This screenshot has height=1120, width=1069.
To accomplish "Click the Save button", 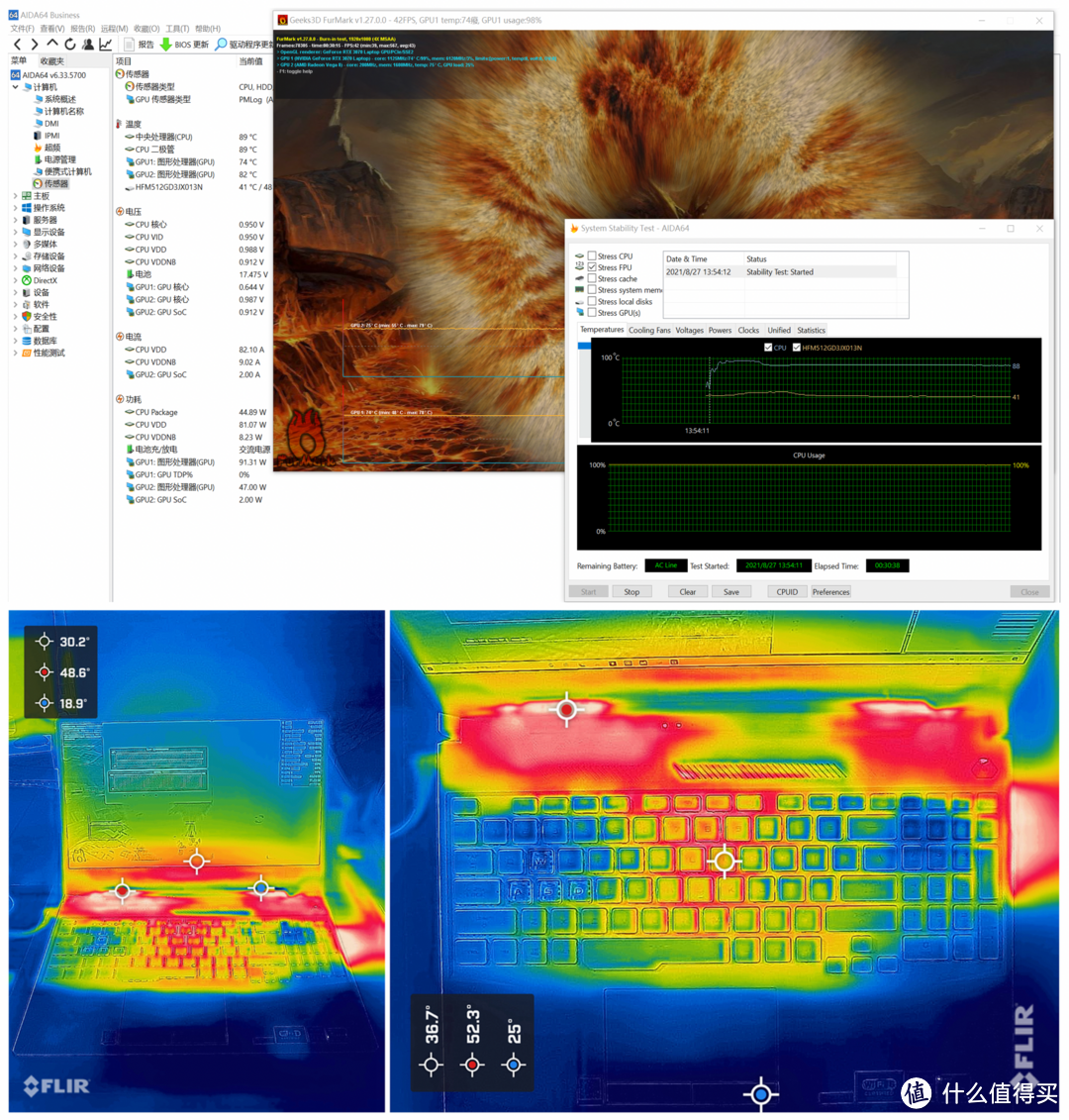I will (731, 592).
